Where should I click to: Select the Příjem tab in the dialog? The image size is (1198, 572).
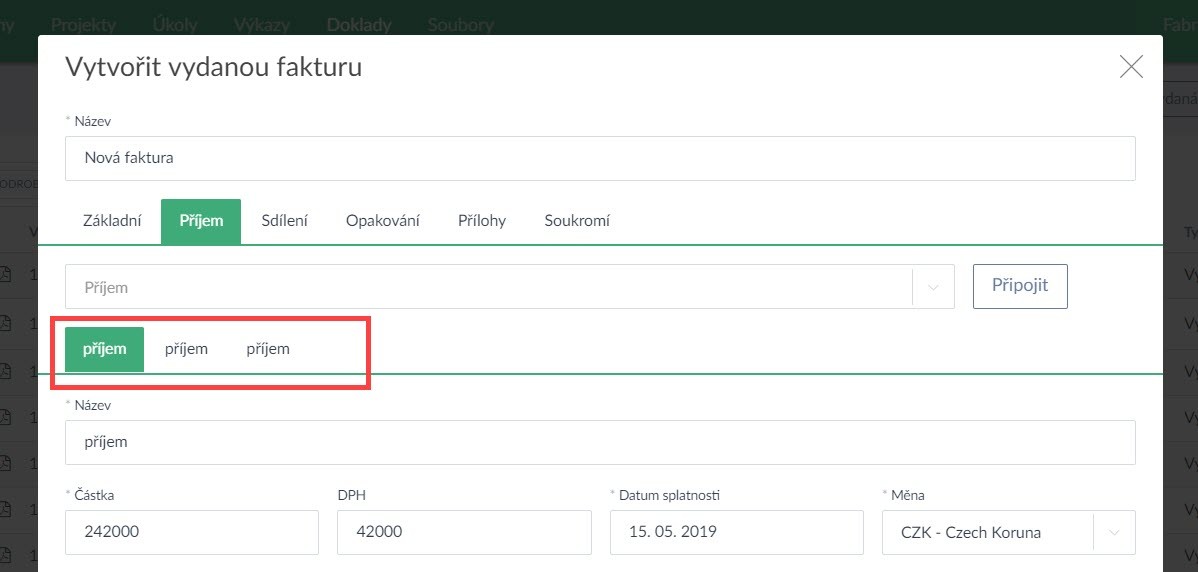[x=201, y=221]
